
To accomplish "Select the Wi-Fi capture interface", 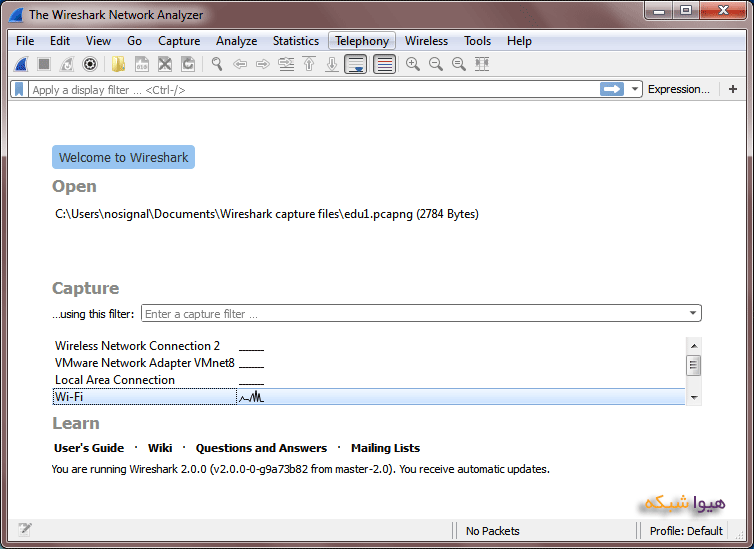I will point(144,397).
